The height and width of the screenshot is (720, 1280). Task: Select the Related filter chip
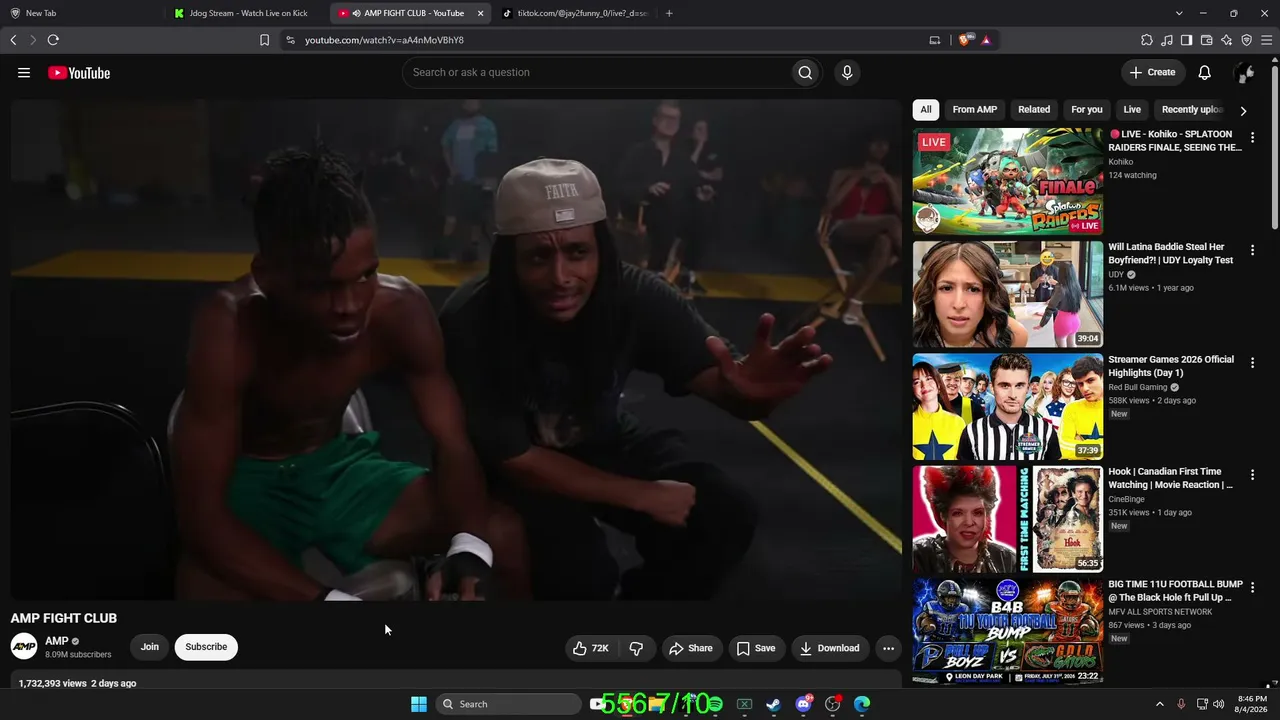[x=1034, y=110]
